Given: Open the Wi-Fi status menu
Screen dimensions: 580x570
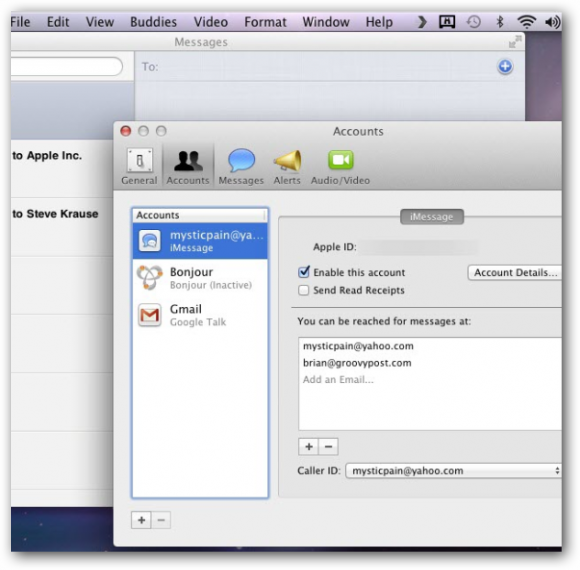Looking at the screenshot, I should 526,22.
